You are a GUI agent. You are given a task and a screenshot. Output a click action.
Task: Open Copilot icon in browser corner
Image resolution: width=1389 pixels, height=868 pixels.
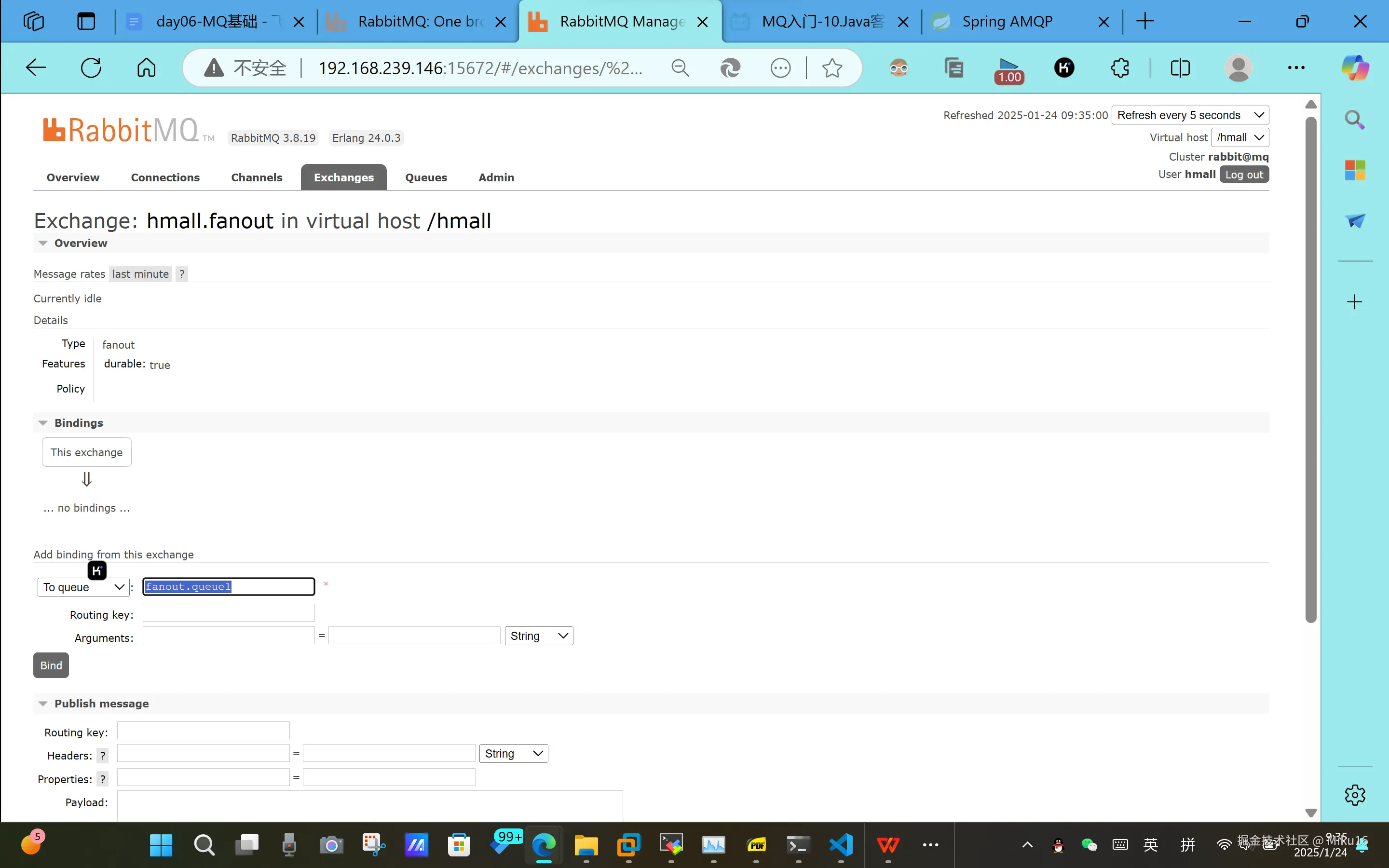coord(1355,68)
